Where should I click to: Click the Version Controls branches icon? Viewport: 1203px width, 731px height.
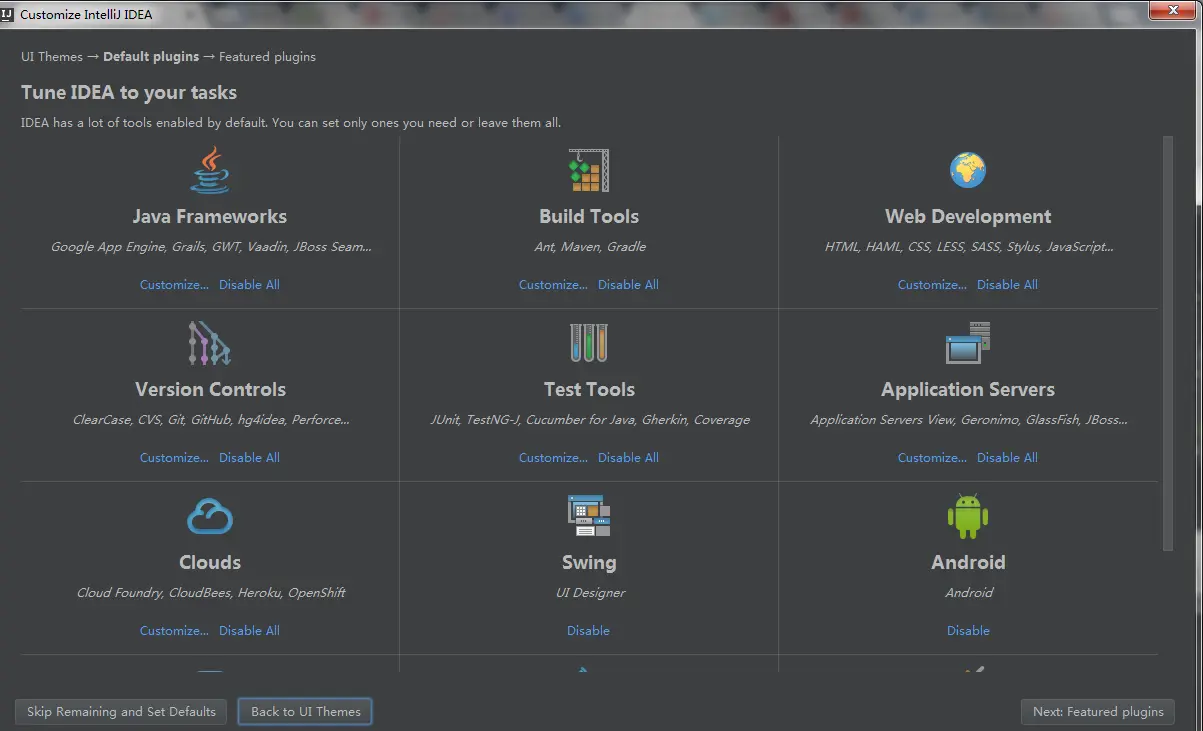coord(209,343)
